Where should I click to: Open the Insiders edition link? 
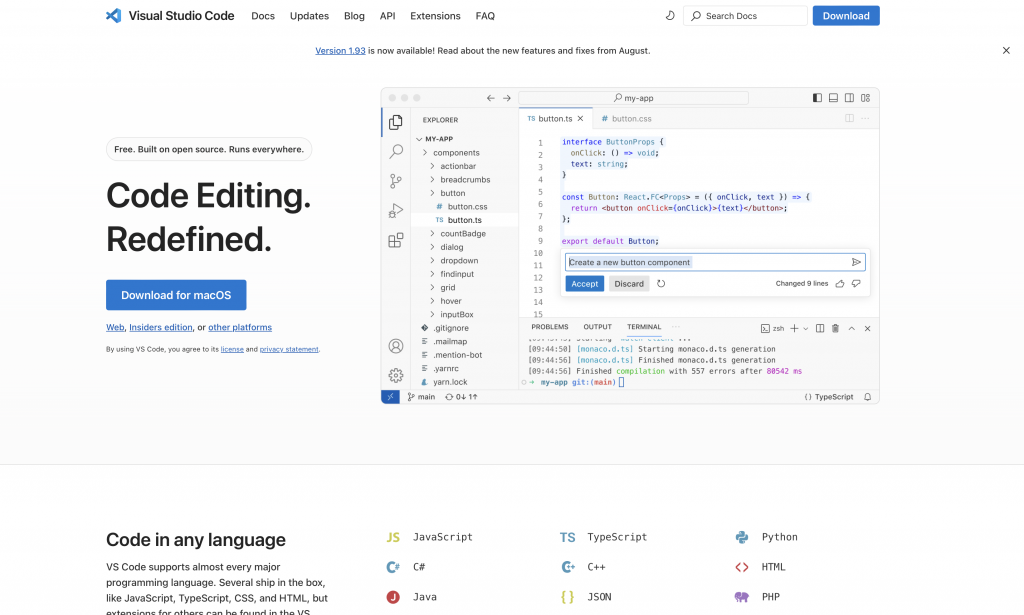[x=161, y=327]
